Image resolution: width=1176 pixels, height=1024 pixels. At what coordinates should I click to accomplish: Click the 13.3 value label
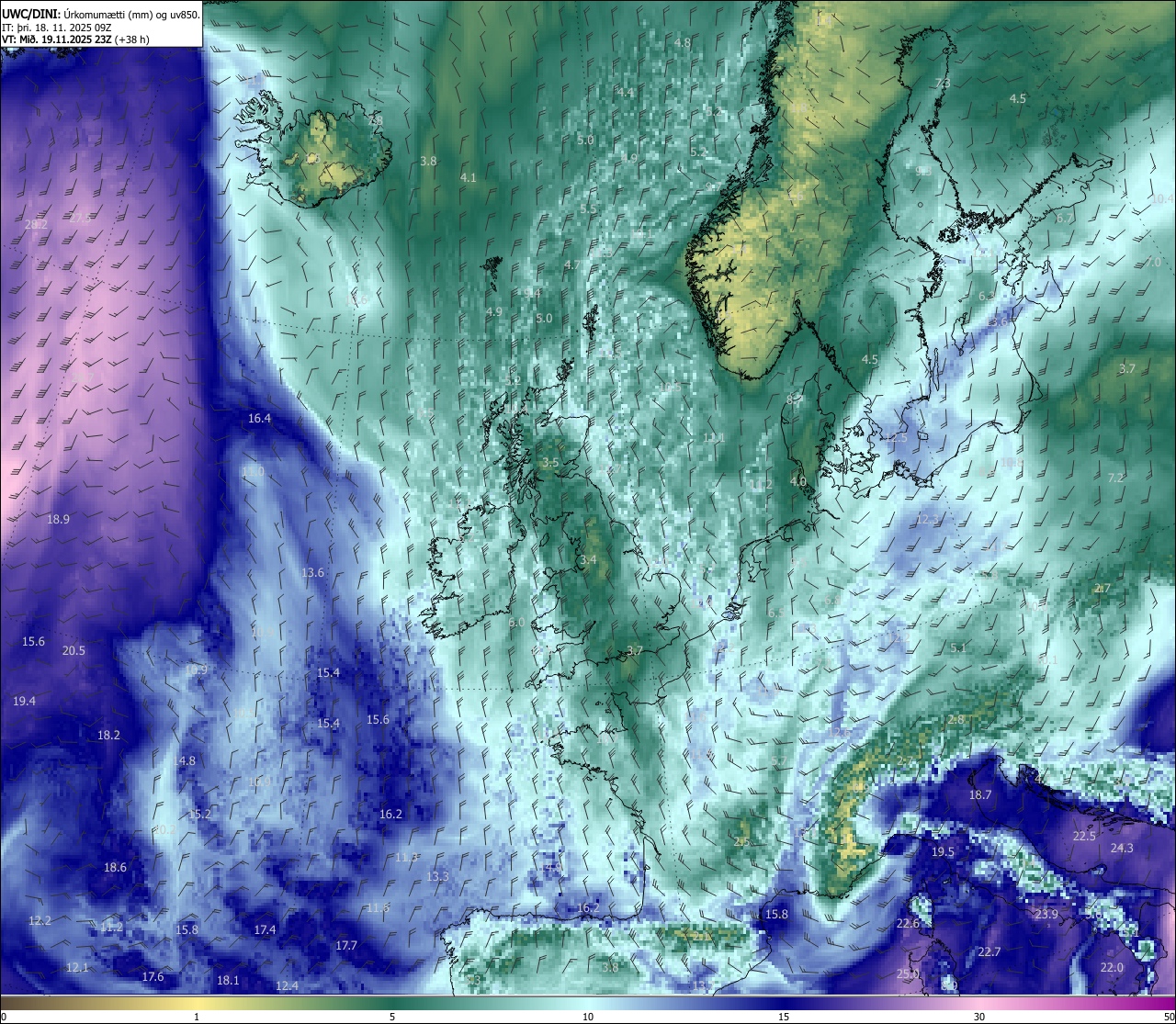pyautogui.click(x=437, y=877)
